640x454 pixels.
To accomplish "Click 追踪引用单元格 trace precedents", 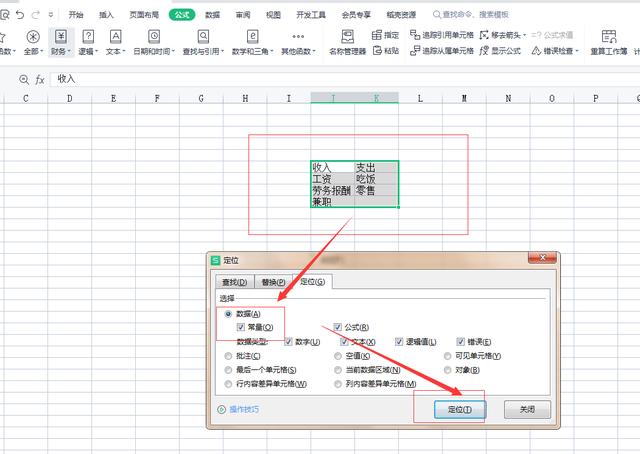I will [x=442, y=35].
